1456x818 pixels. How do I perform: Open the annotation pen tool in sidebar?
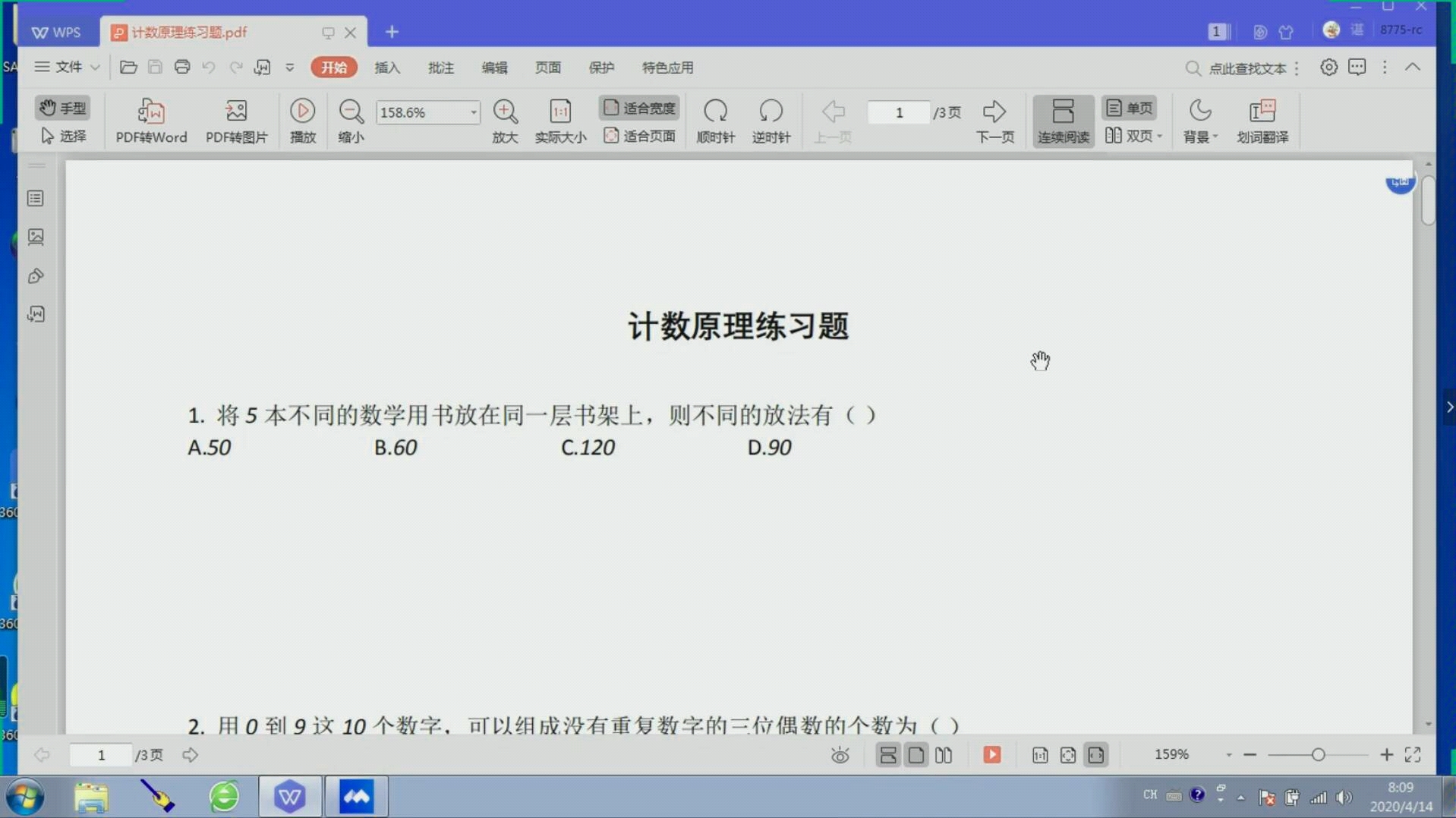(36, 275)
